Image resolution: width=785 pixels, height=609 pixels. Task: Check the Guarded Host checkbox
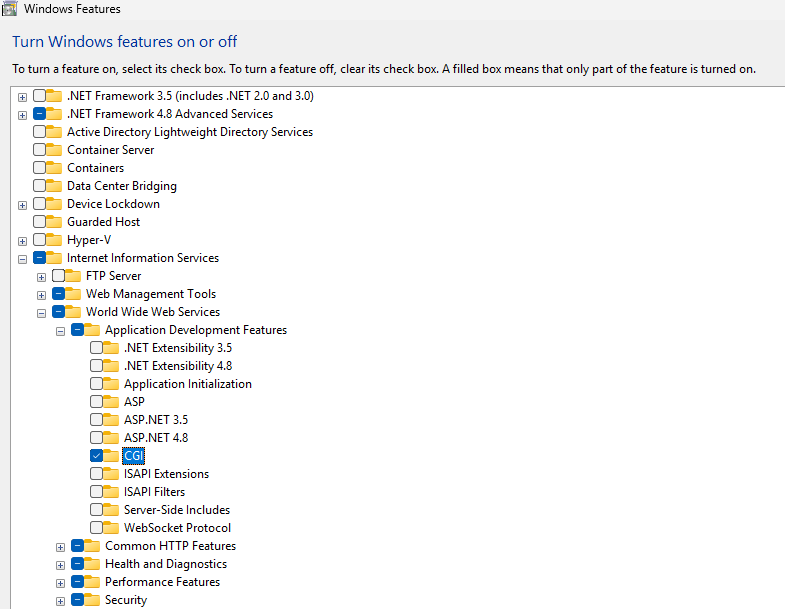40,222
